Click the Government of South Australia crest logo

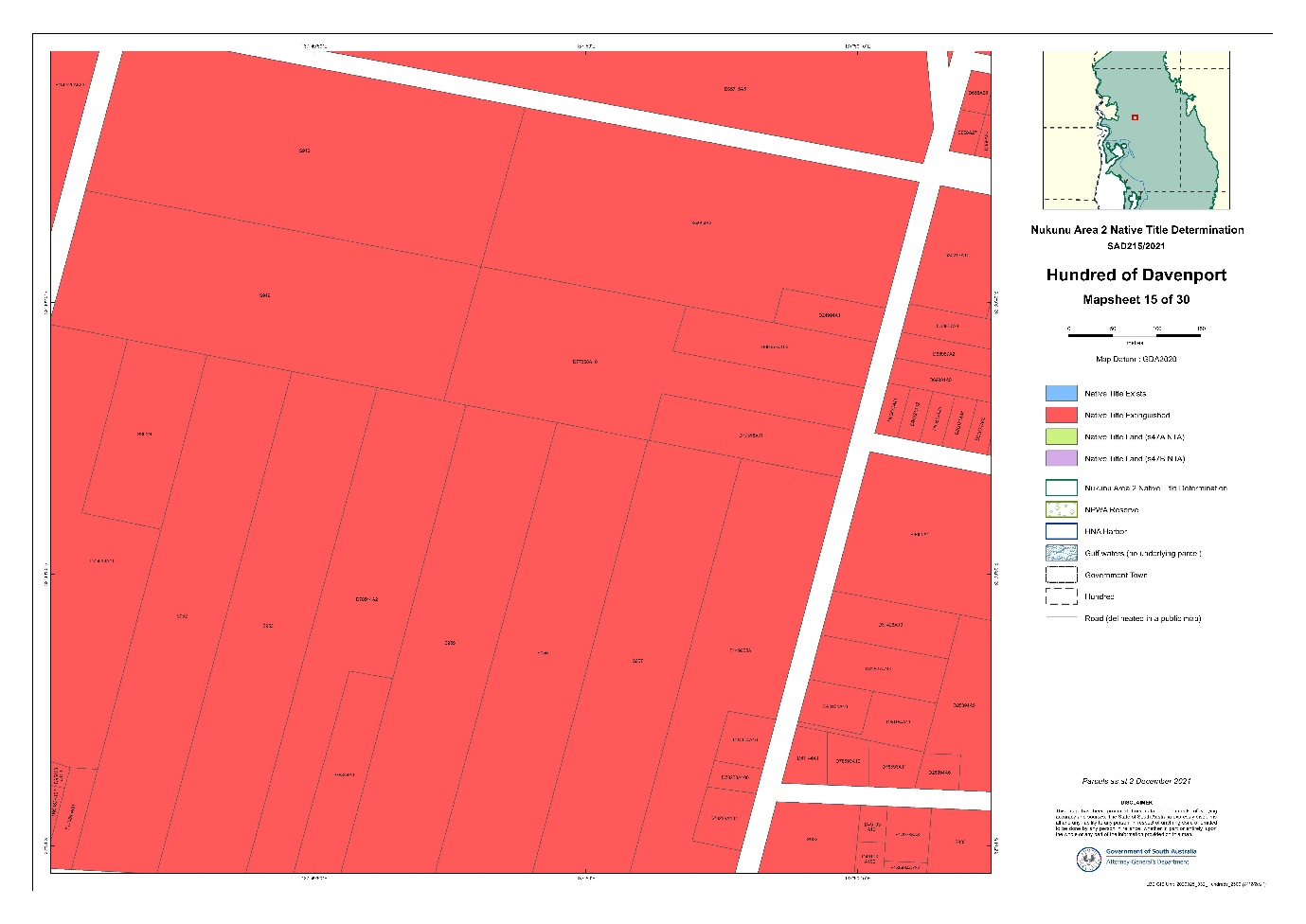pos(1088,859)
